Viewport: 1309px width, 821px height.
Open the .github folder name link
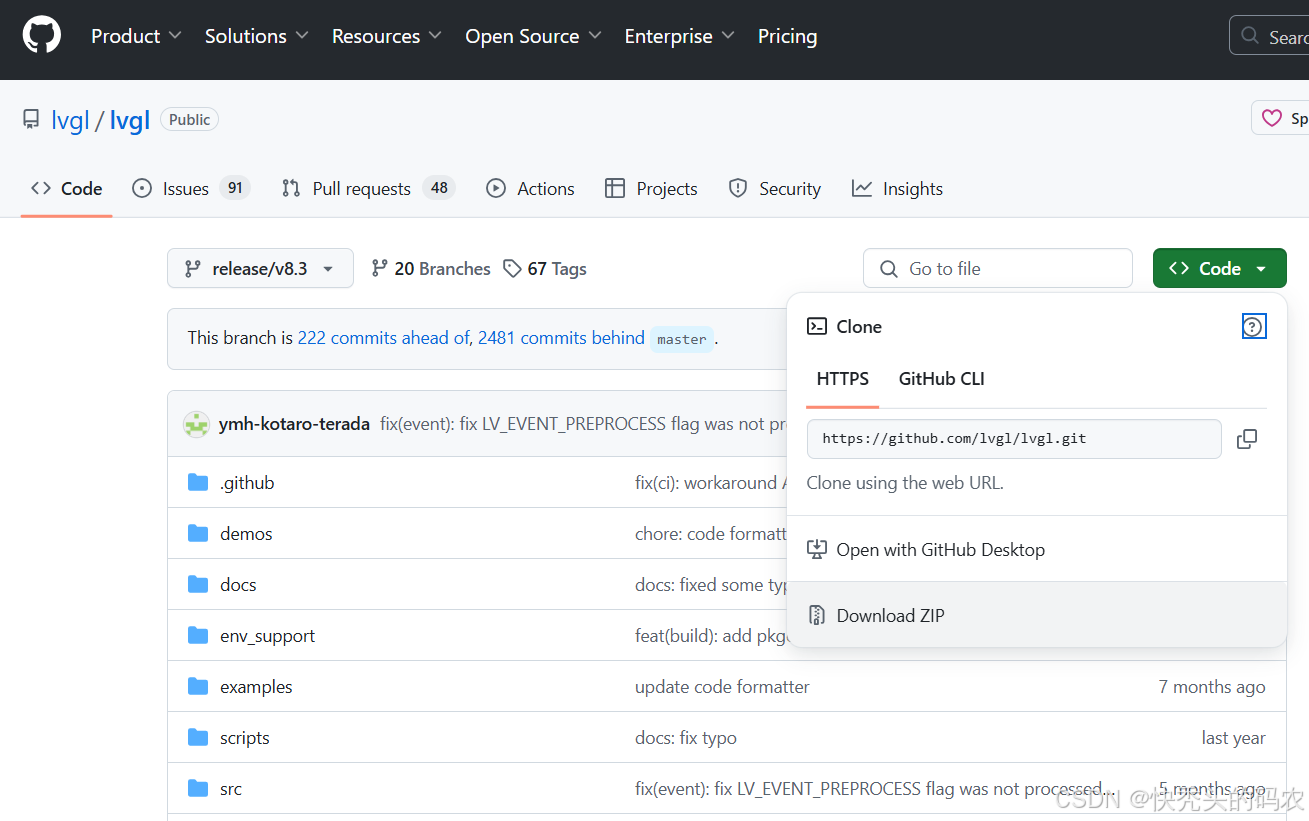(x=247, y=483)
